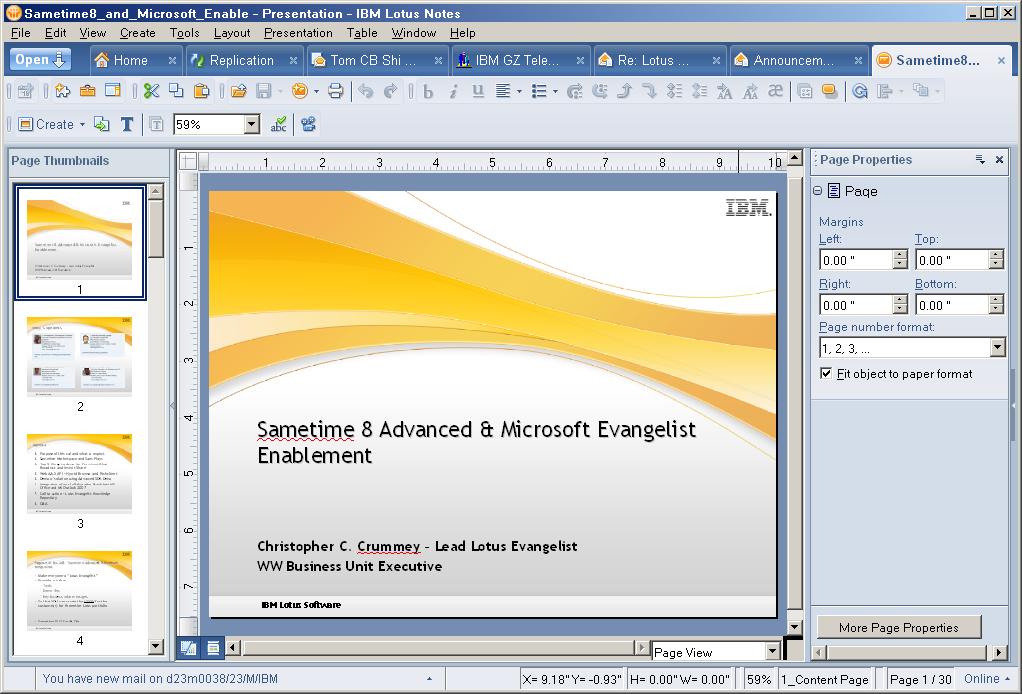Click the window layout icon
The width and height of the screenshot is (1022, 694).
(113, 91)
